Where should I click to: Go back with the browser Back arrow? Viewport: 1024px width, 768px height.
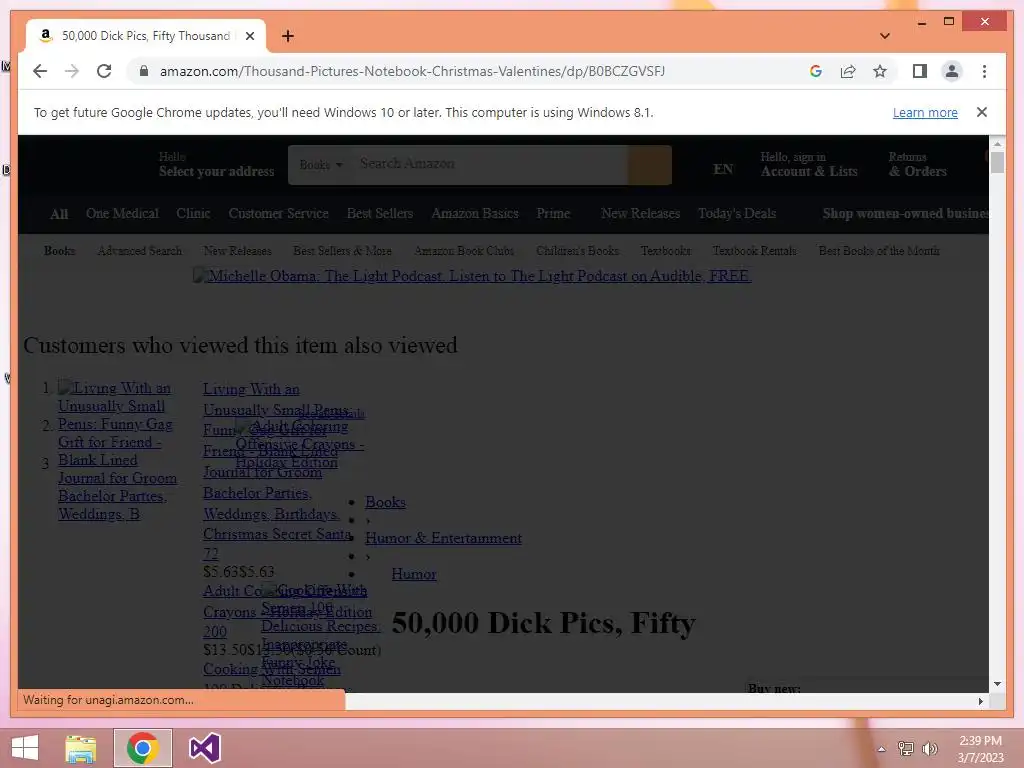pos(40,71)
